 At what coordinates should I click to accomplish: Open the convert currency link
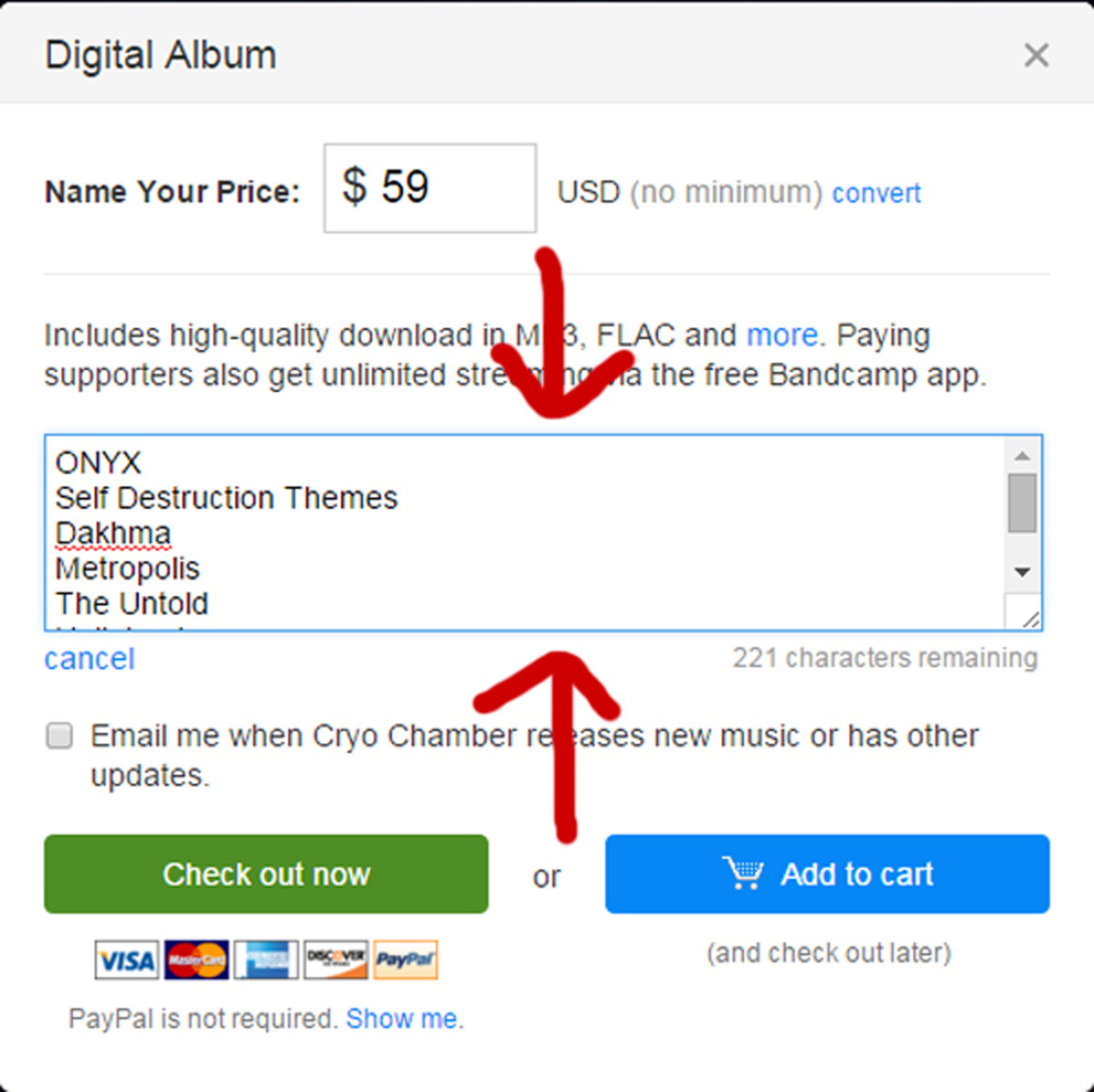tap(876, 193)
